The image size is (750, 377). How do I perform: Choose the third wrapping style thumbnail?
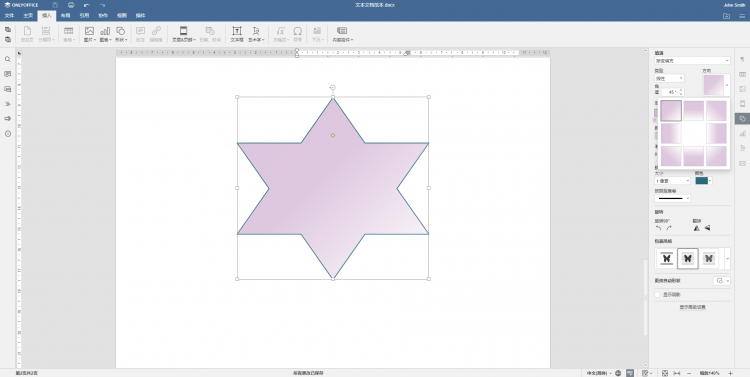(708, 258)
